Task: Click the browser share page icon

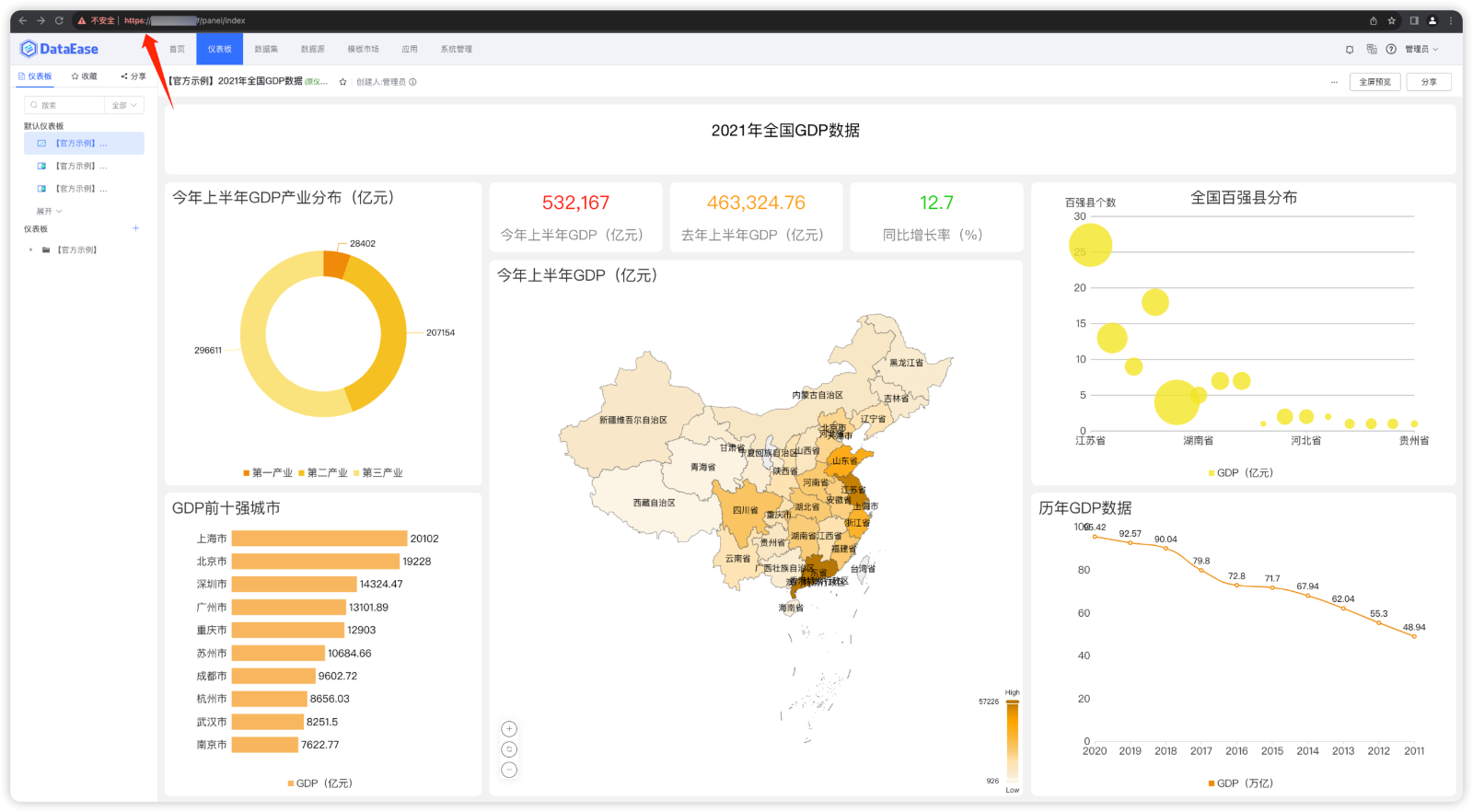Action: 1373,20
